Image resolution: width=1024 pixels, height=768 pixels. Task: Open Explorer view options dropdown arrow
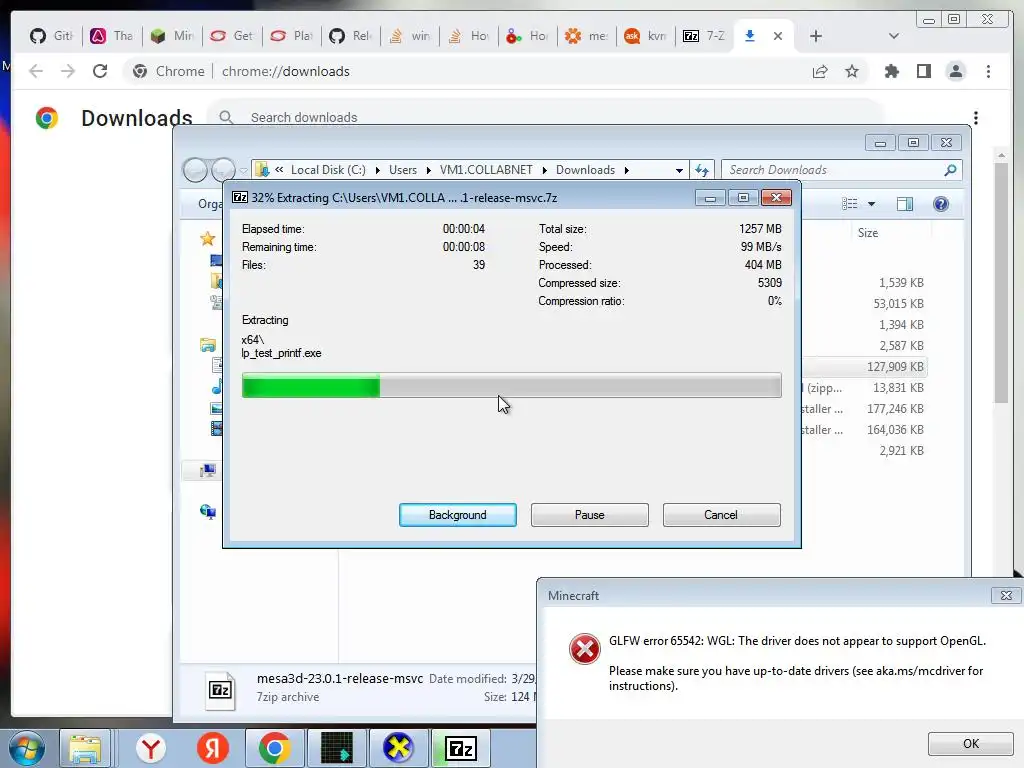pos(871,204)
